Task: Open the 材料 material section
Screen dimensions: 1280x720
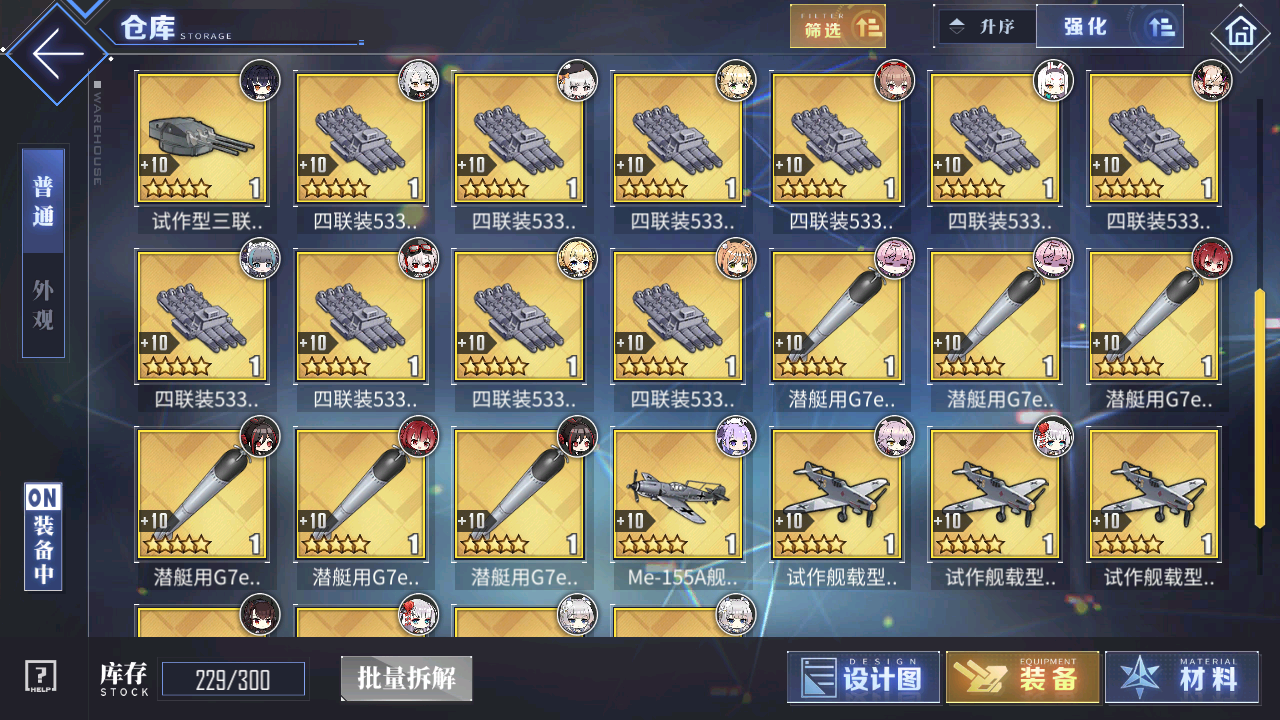Action: [x=1181, y=678]
